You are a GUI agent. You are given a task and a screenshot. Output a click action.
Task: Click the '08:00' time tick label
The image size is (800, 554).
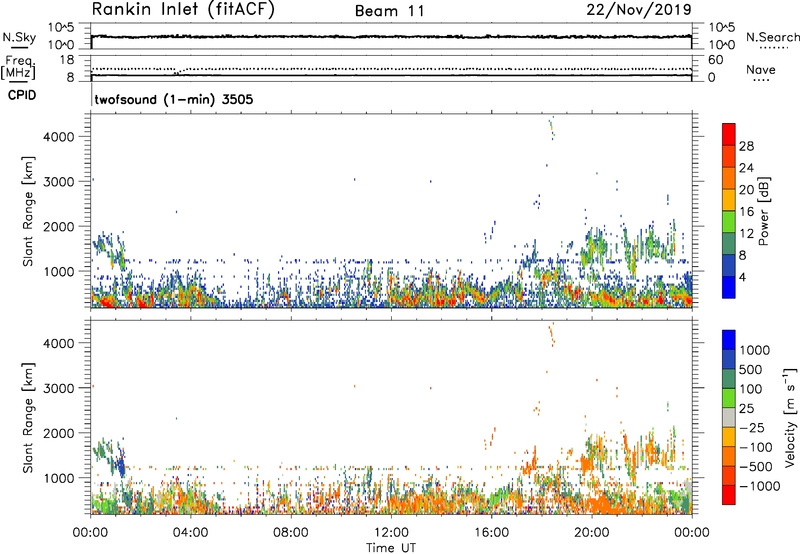point(291,533)
